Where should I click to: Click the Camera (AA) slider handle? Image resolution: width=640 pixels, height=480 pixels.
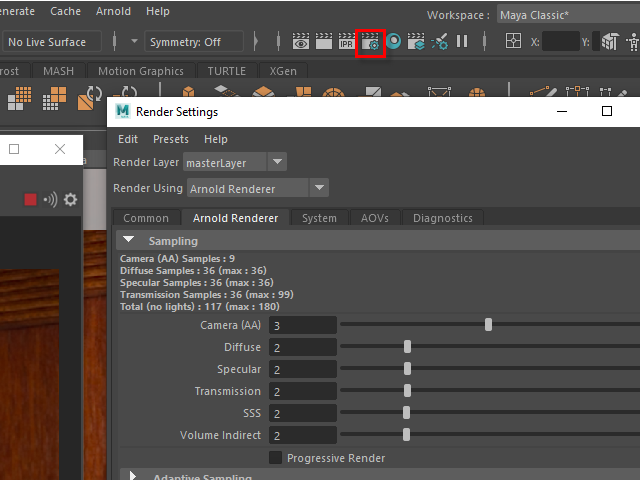point(488,325)
